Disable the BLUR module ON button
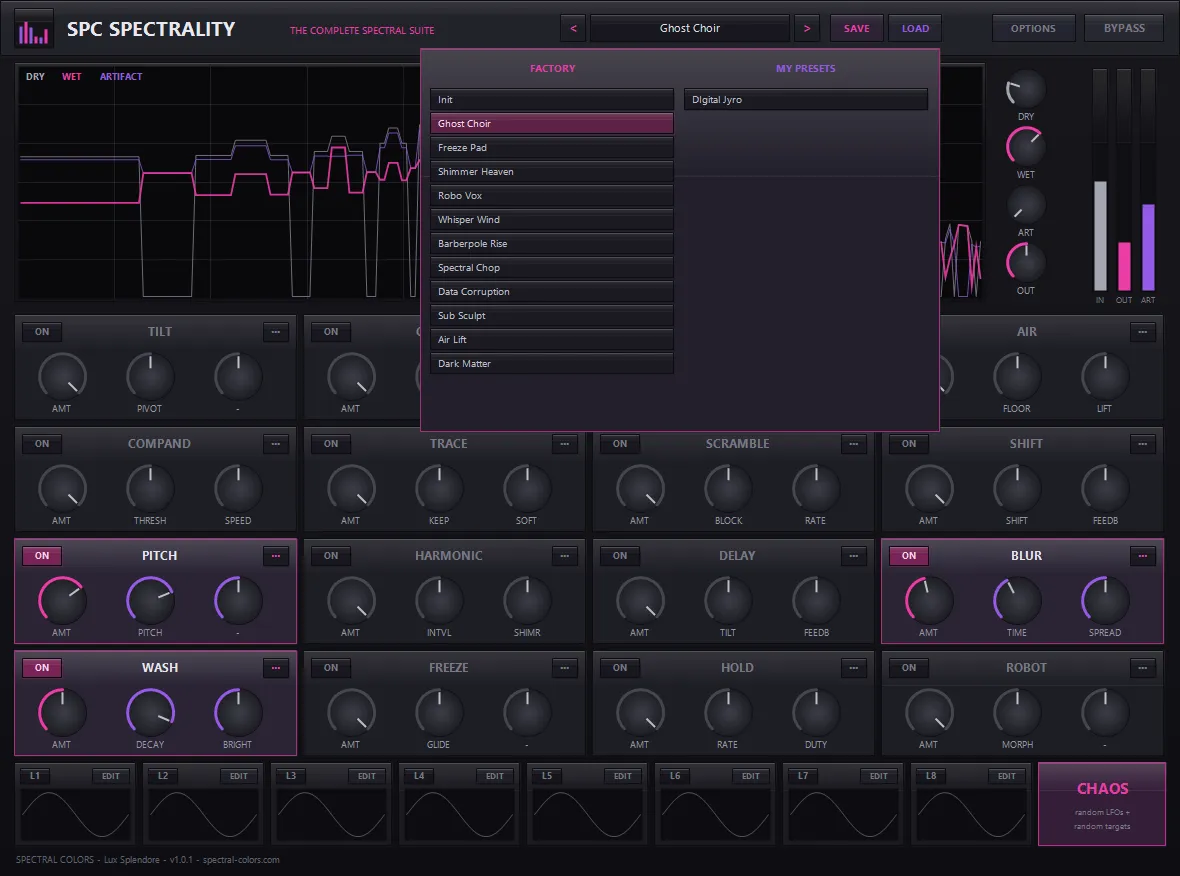 click(x=909, y=556)
